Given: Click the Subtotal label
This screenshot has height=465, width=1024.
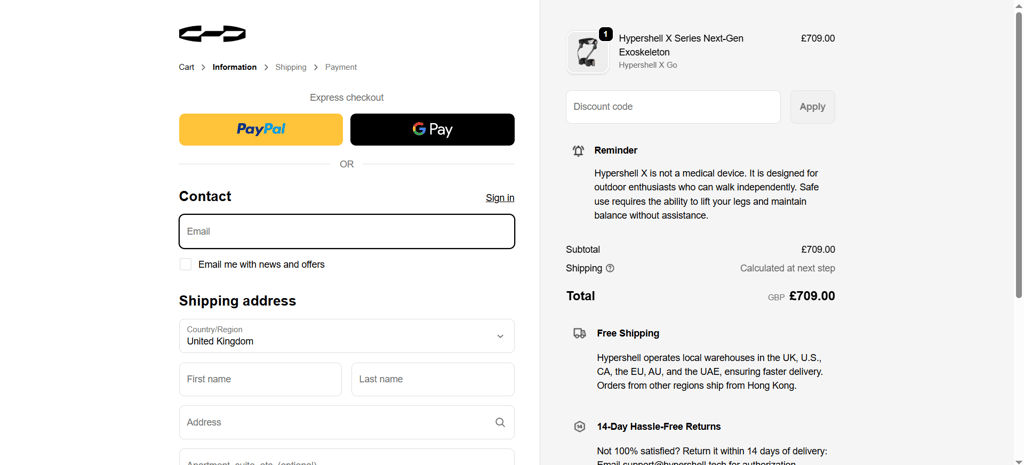Looking at the screenshot, I should tap(583, 249).
